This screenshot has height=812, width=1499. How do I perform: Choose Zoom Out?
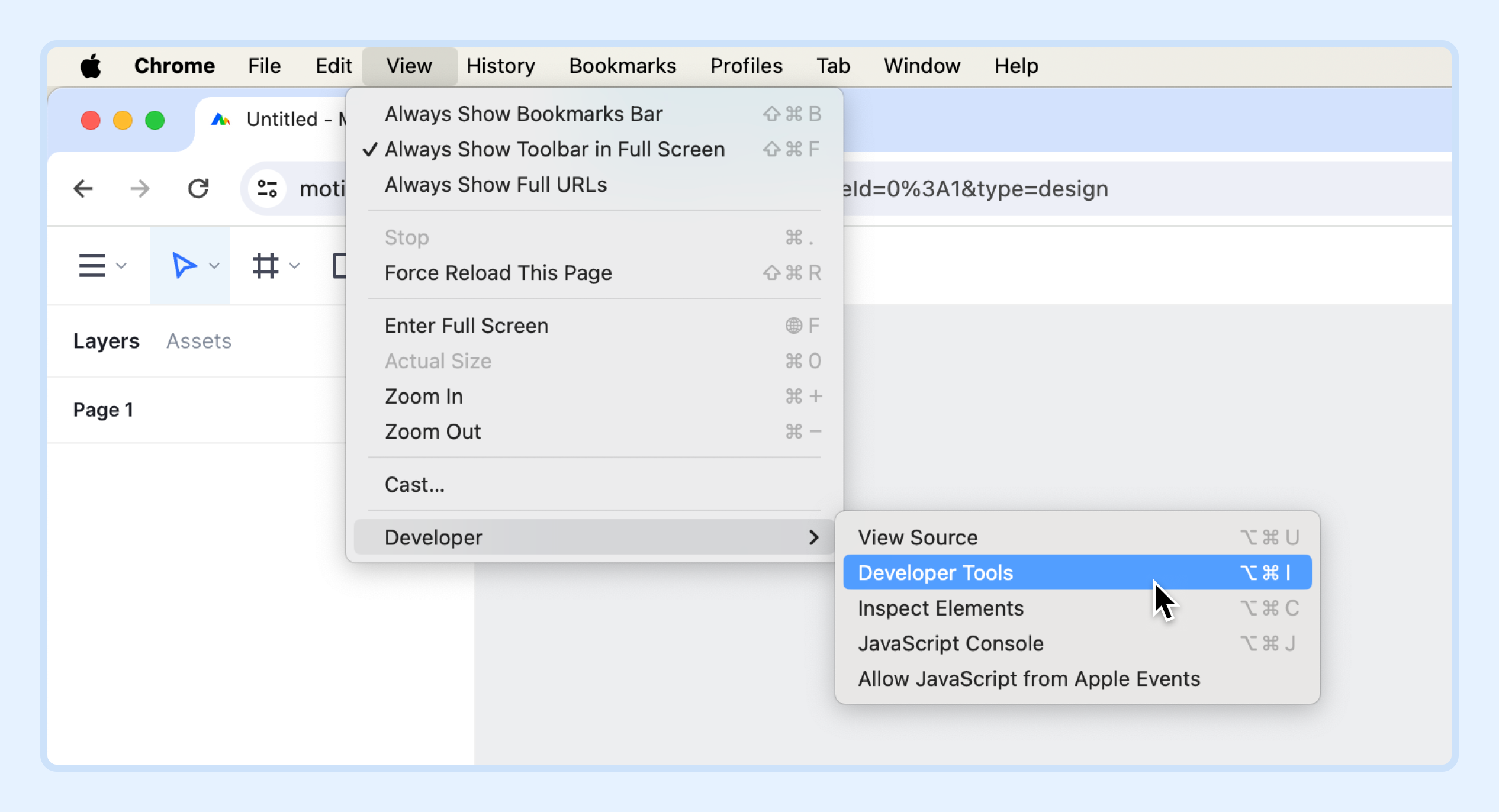pos(594,432)
